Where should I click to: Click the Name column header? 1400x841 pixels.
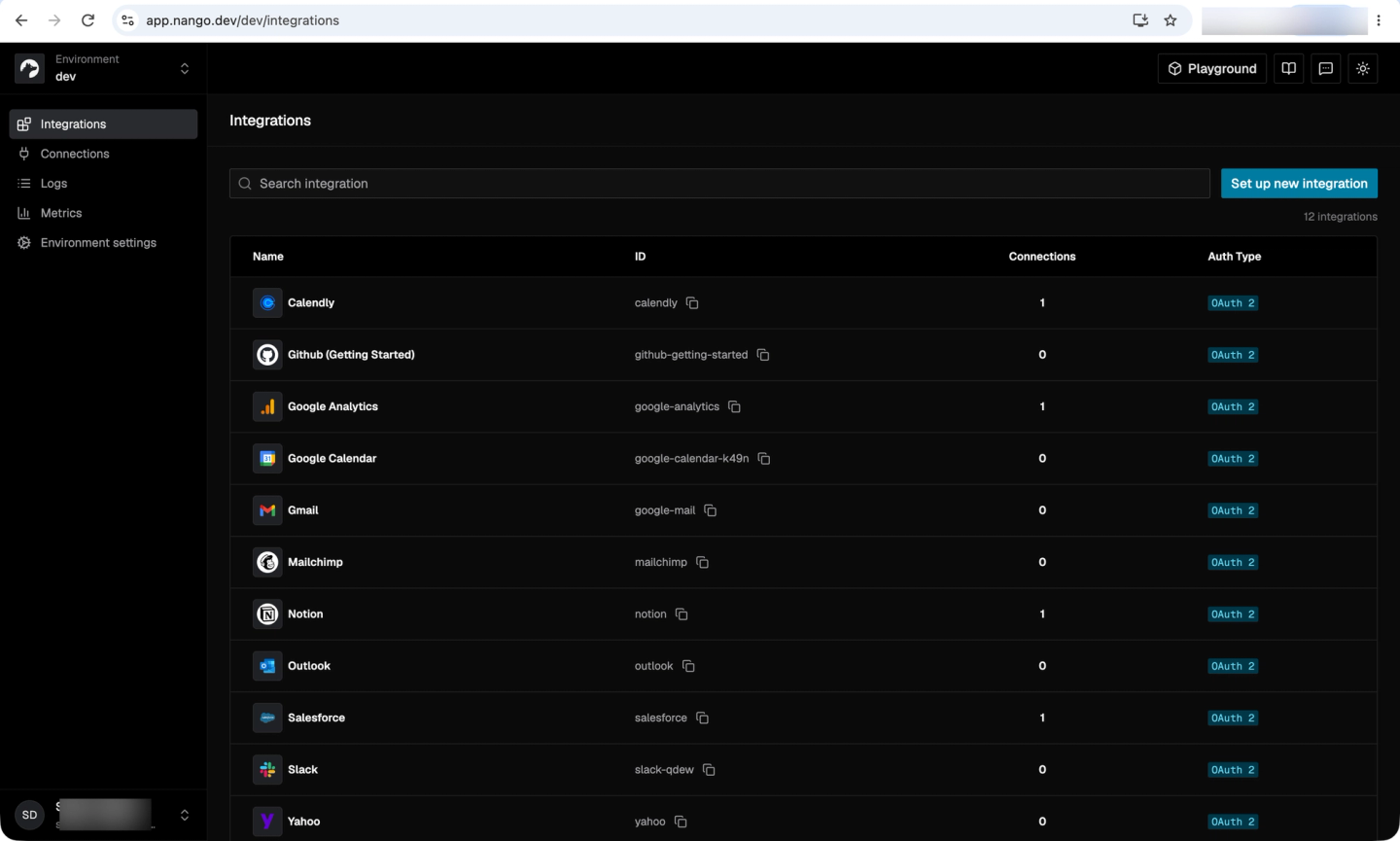tap(268, 257)
